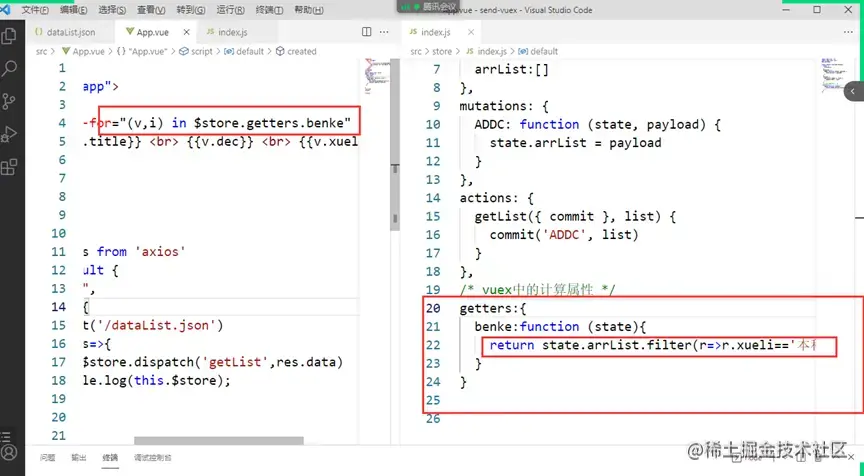Open the 查看(V) menu

[x=151, y=10]
